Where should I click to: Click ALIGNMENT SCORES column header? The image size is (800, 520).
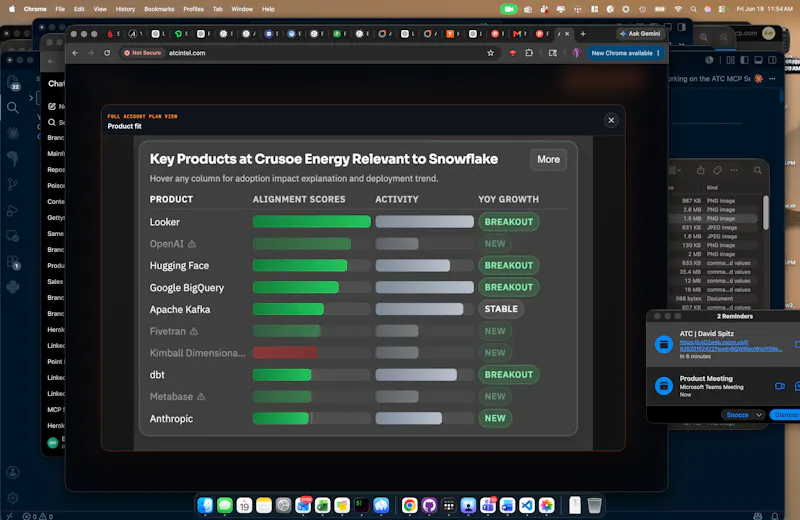point(299,200)
